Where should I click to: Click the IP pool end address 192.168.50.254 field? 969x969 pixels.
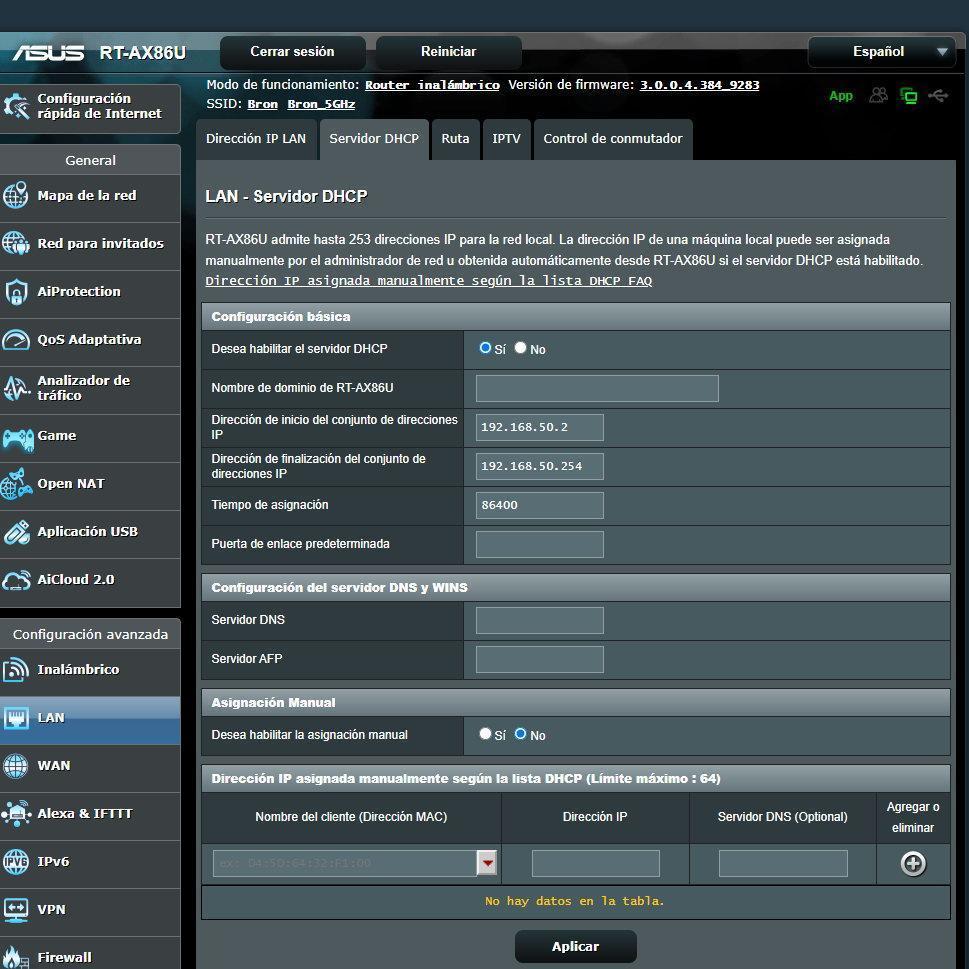point(540,466)
